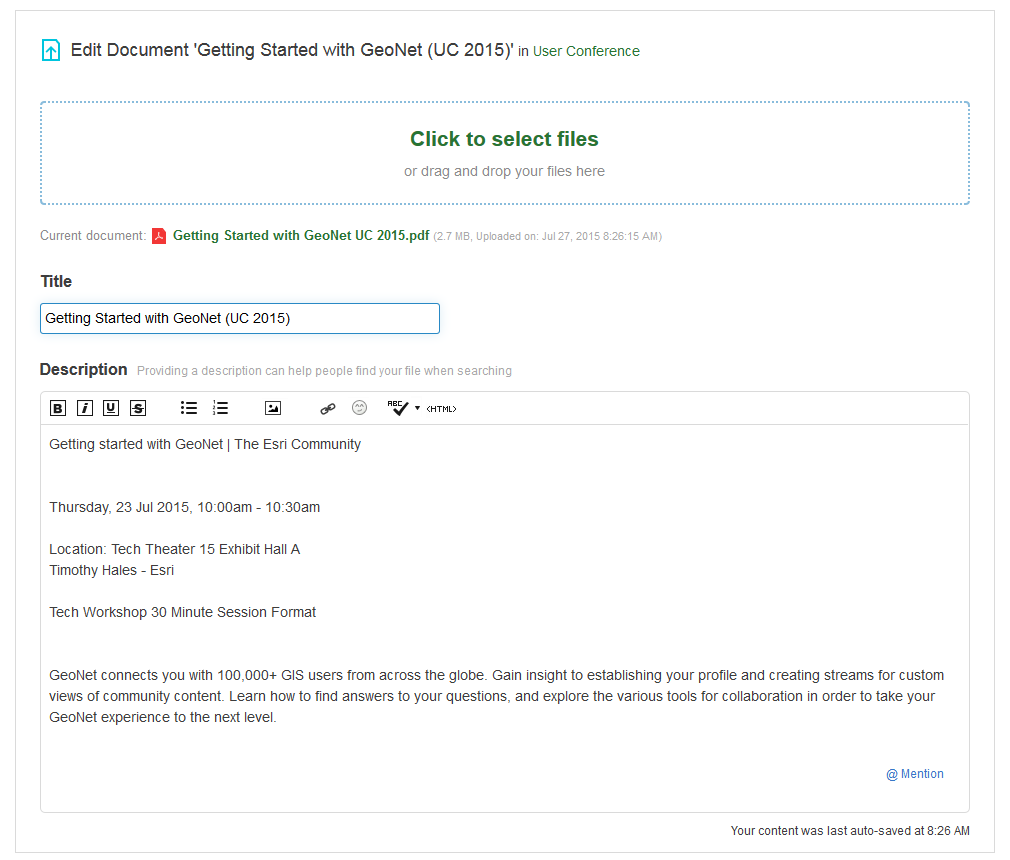Open Getting Started with GeoNet UC 2015.pdf

click(301, 236)
